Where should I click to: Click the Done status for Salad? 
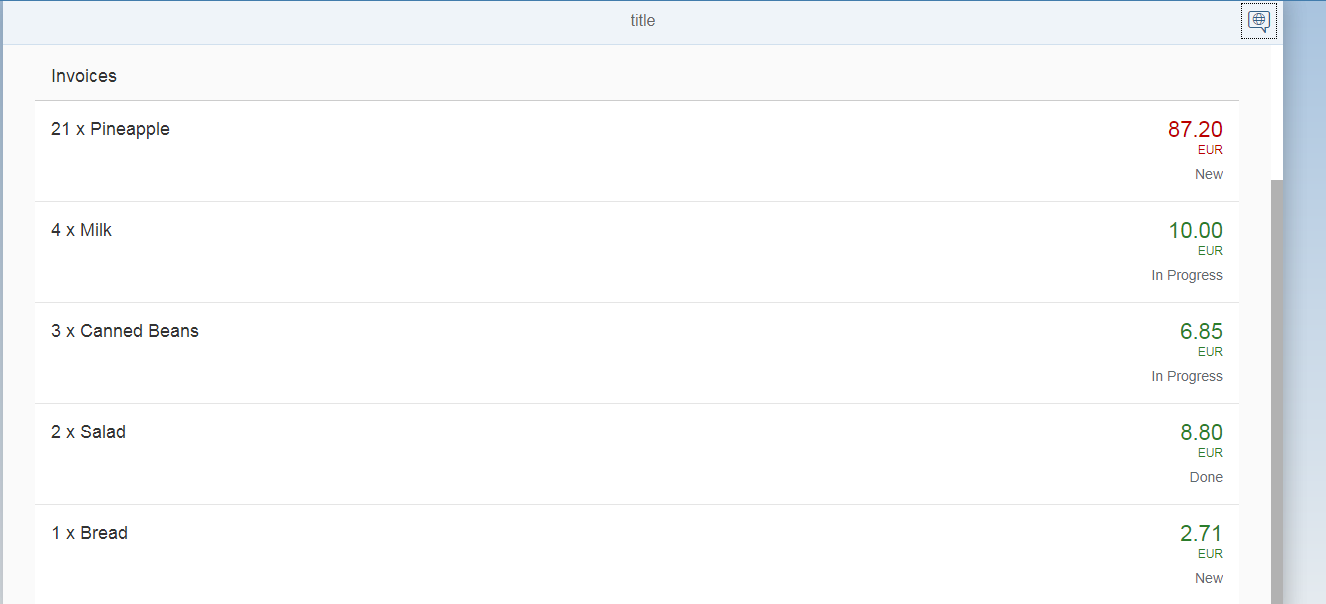[1206, 477]
